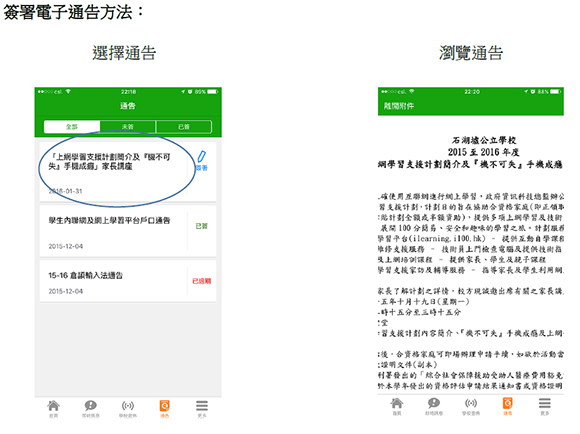The height and width of the screenshot is (434, 580).
Task: Tap the home icon in left phone
Action: [x=53, y=406]
